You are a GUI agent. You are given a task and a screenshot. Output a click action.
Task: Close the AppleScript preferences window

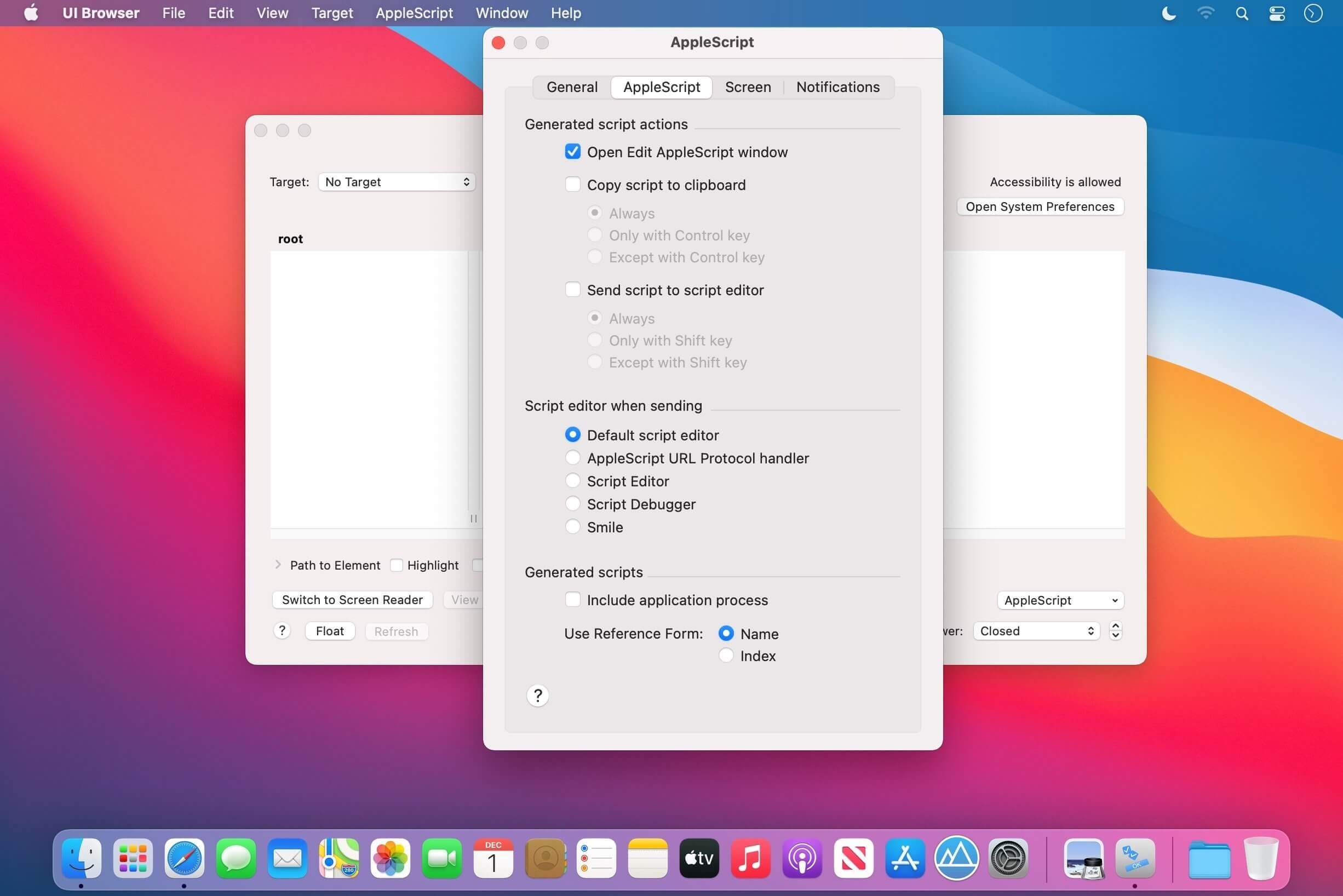(x=498, y=43)
